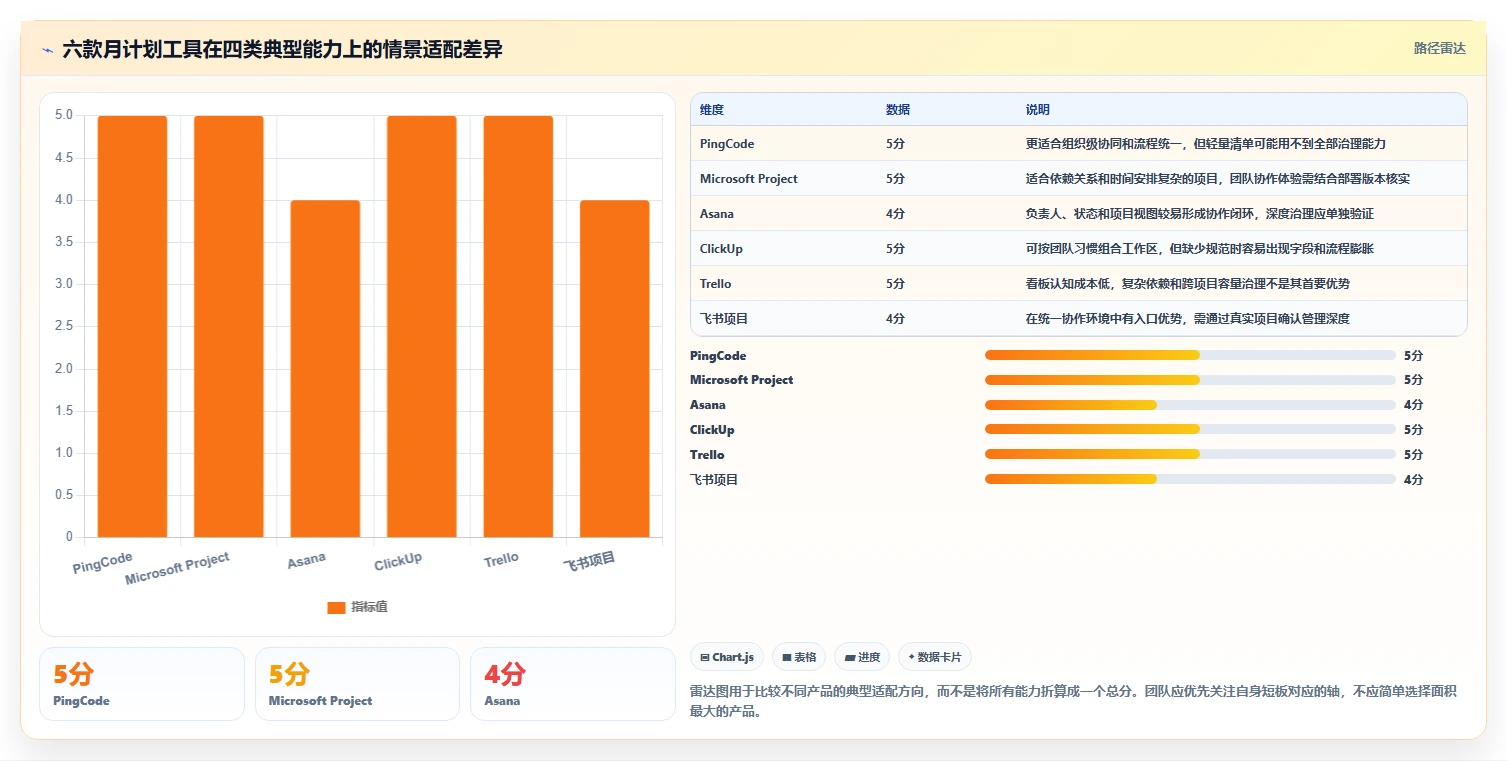Click the description 可按团队习惯组合工作区
The height and width of the screenshot is (761, 1507).
click(x=1092, y=249)
